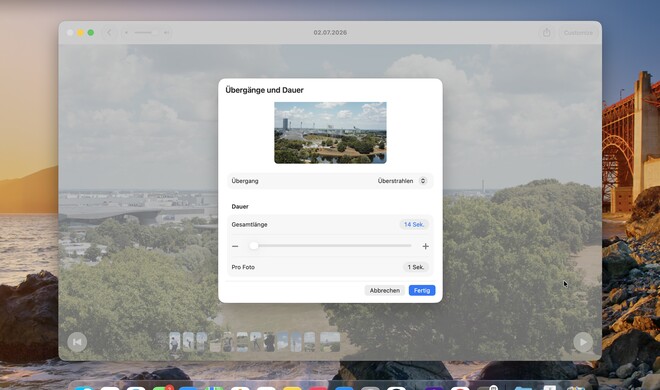Click the 02.07.2026 window title
The height and width of the screenshot is (390, 660).
pyautogui.click(x=330, y=32)
